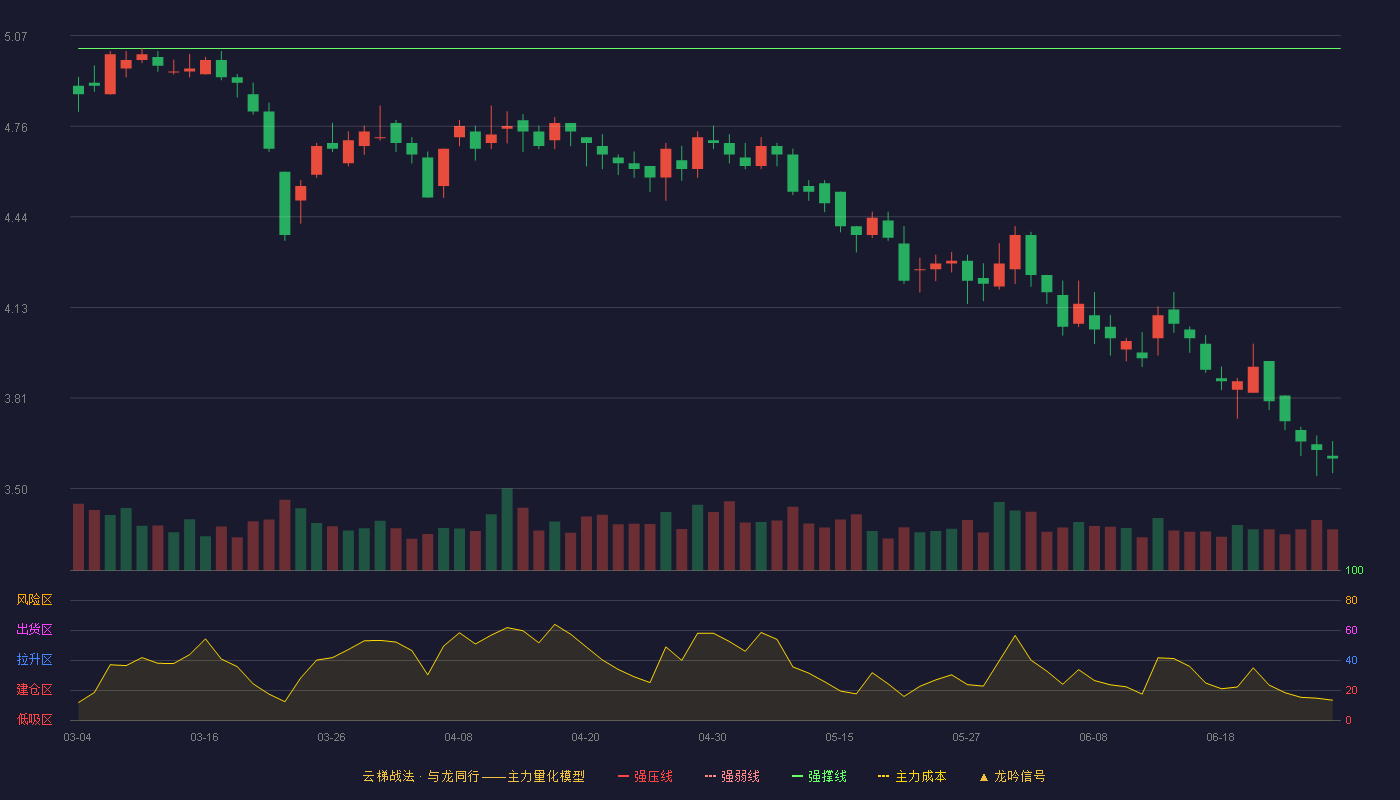This screenshot has height=800, width=1400.
Task: Click the 4.13 price axis label
Action: click(x=16, y=309)
